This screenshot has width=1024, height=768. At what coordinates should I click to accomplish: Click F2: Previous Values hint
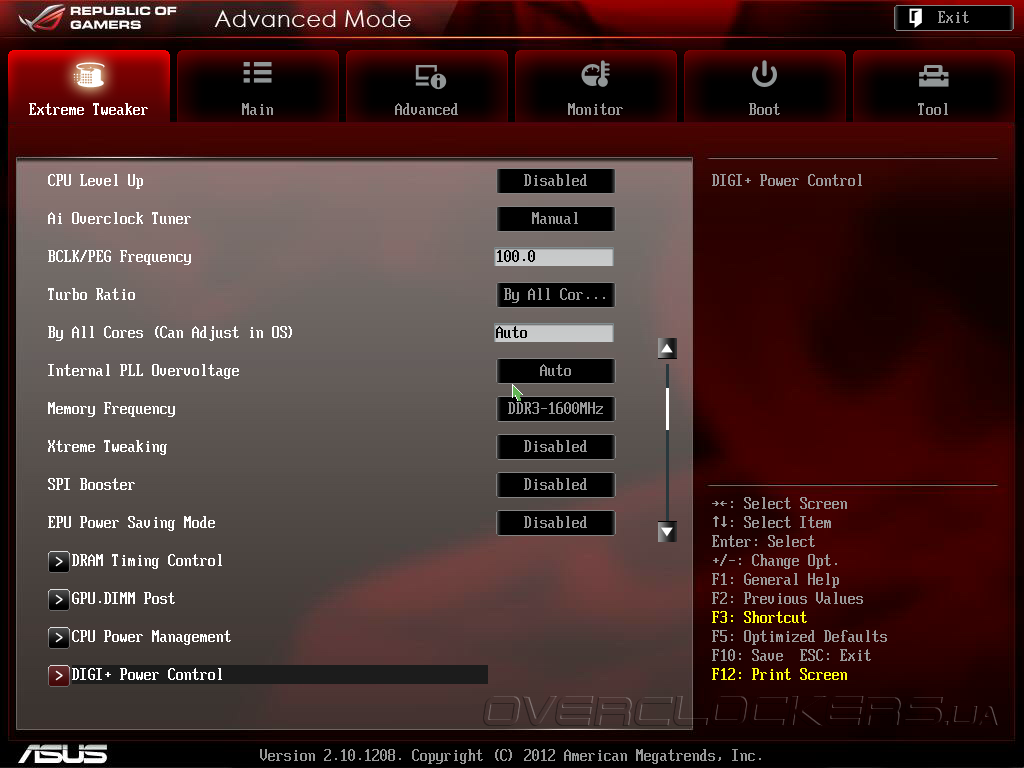tap(787, 599)
